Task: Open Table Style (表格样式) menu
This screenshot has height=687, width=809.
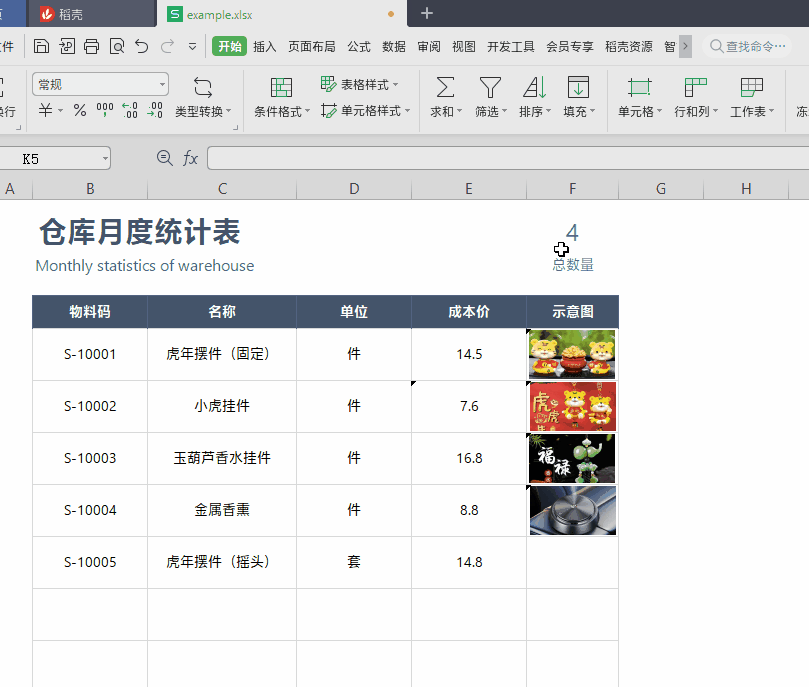Action: pos(360,84)
